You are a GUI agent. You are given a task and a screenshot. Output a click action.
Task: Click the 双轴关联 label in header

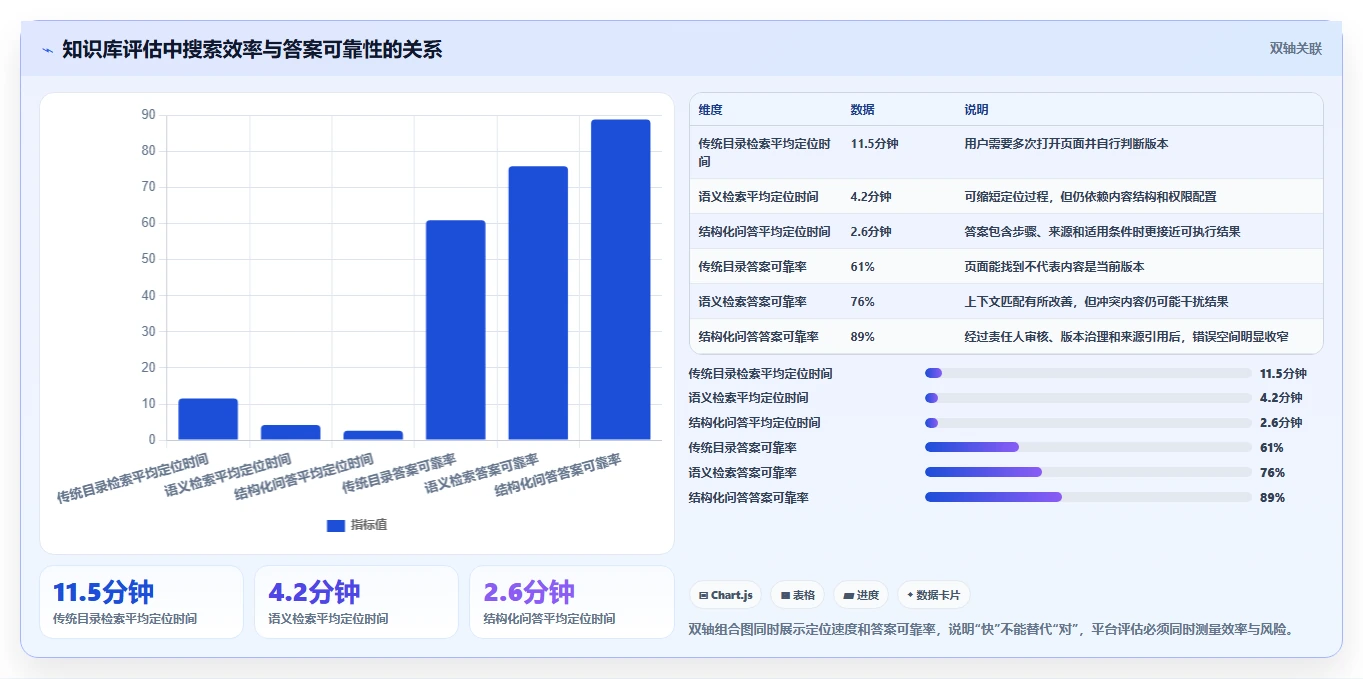click(1296, 48)
